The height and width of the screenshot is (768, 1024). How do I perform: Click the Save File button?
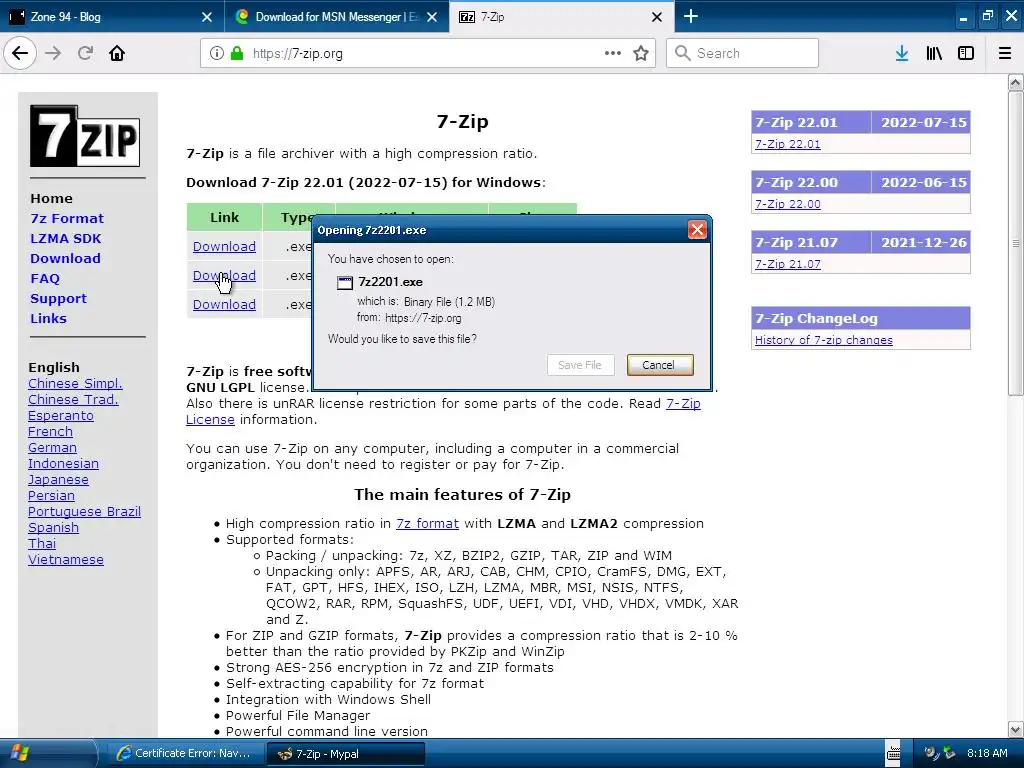[580, 365]
